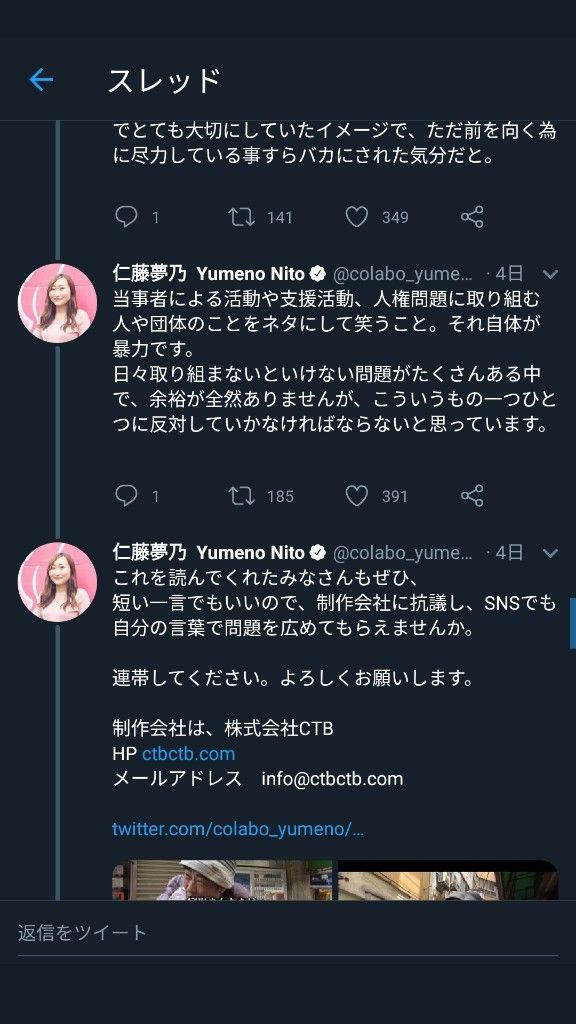Share the tweet with 349 likes
Viewport: 576px width, 1024px height.
coord(472,217)
